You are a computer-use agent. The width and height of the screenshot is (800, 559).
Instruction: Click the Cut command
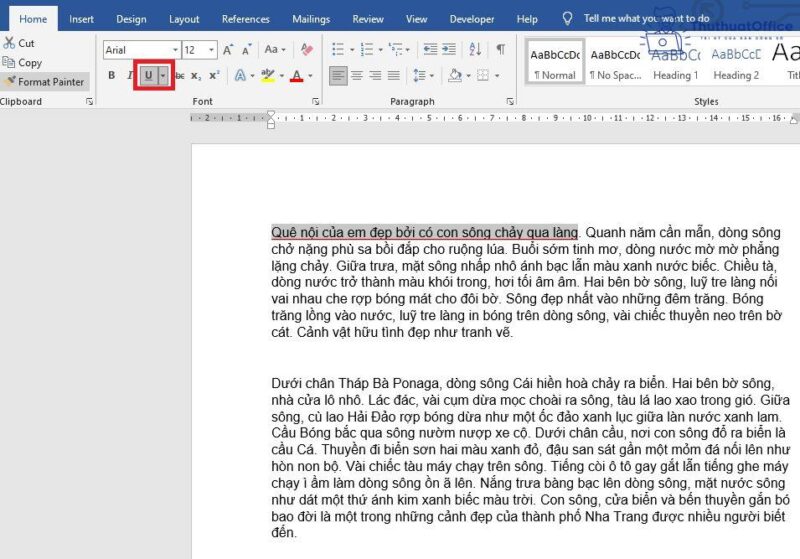tap(19, 43)
